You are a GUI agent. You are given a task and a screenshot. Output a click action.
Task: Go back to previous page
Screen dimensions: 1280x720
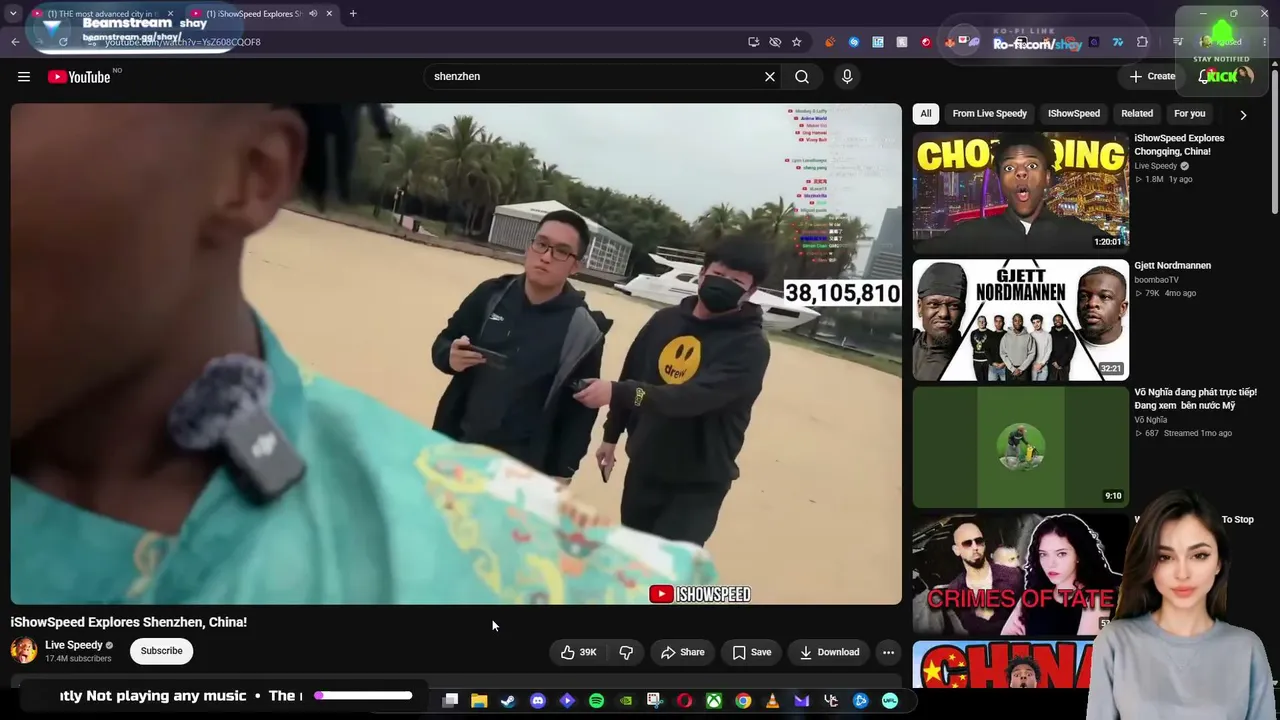point(15,42)
